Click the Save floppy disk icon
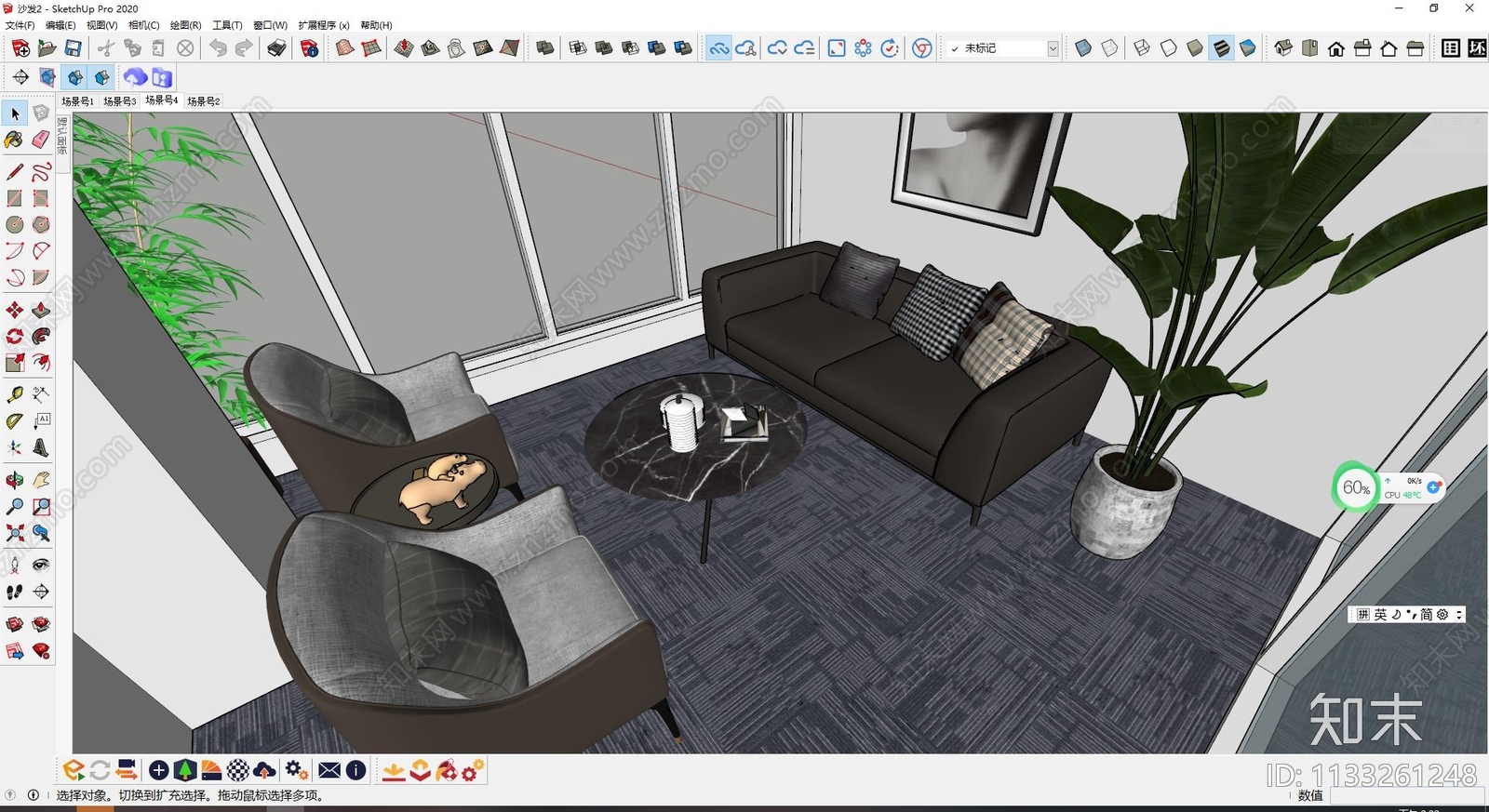Viewport: 1489px width, 812px height. [x=73, y=47]
